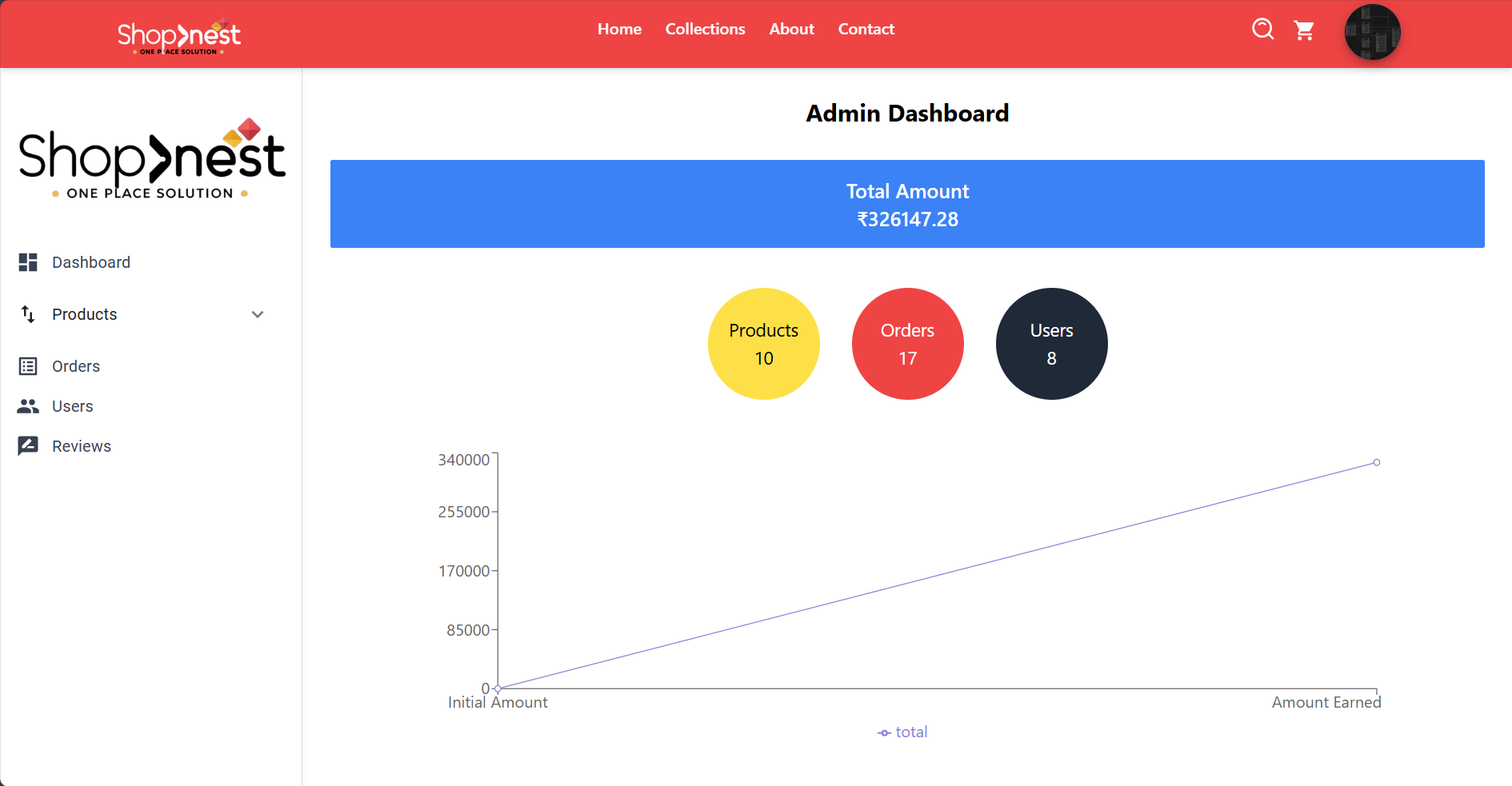The image size is (1512, 786).
Task: Toggle the total dataset in chart legend
Action: [902, 732]
